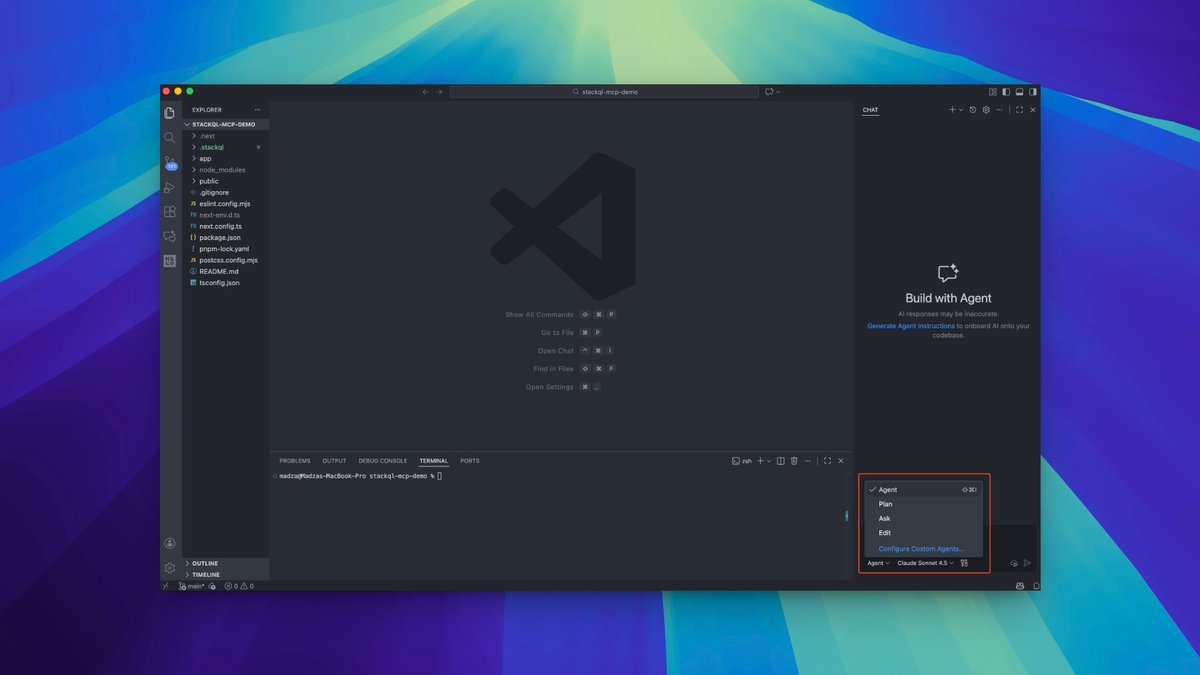The image size is (1200, 675).
Task: Click the command center search box
Action: [x=604, y=91]
